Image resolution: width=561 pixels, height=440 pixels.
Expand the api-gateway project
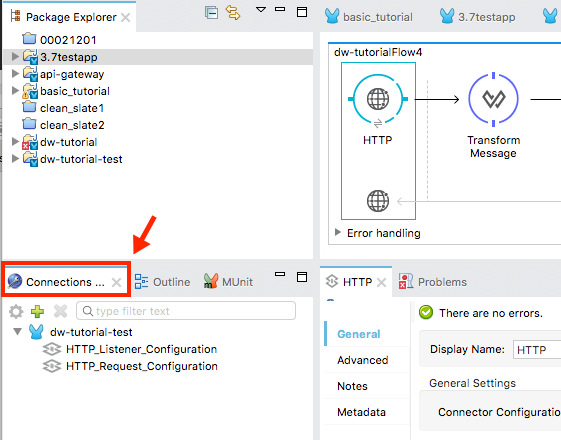[15, 74]
